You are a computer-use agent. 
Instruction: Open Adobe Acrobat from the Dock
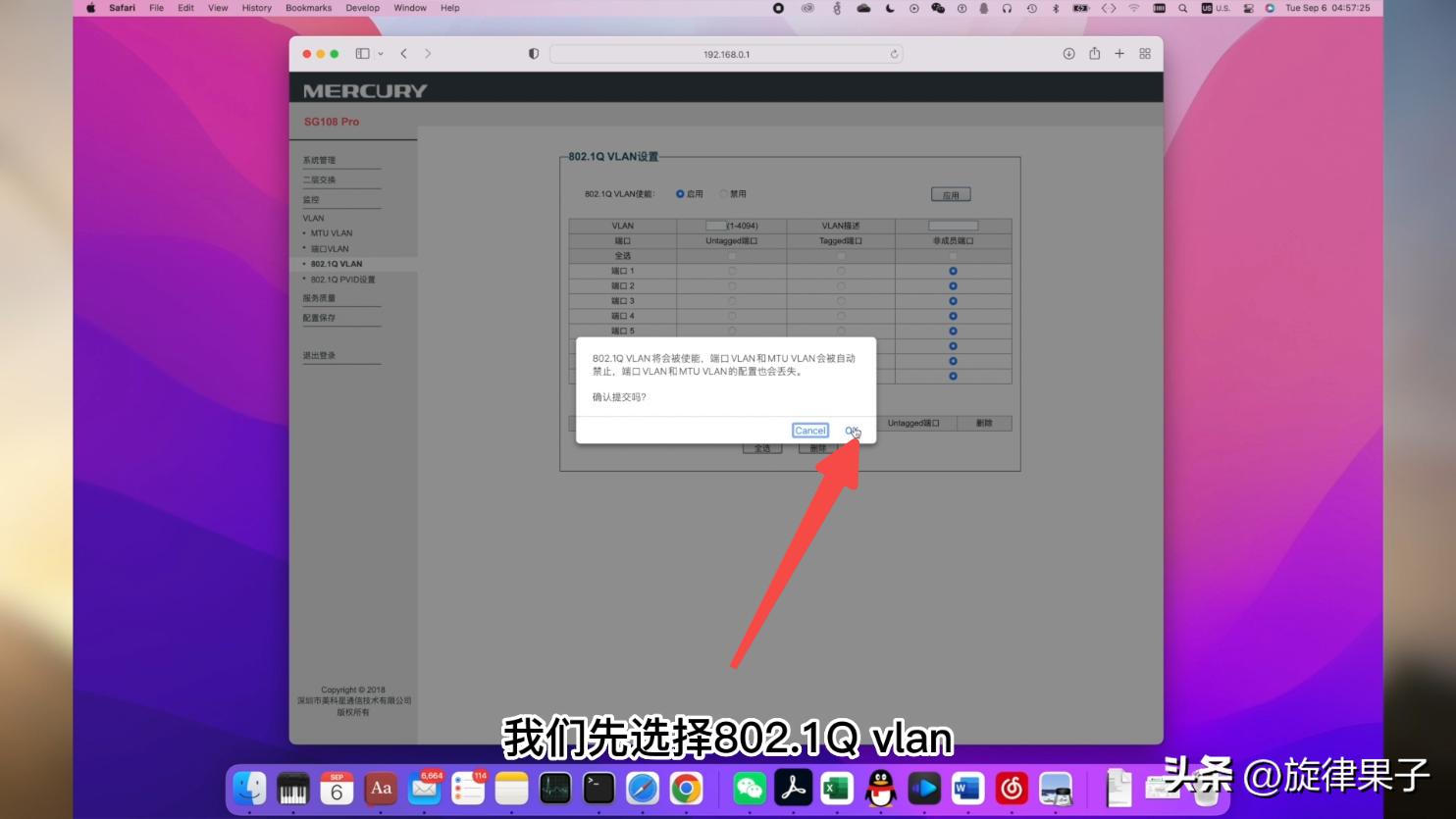coord(794,788)
